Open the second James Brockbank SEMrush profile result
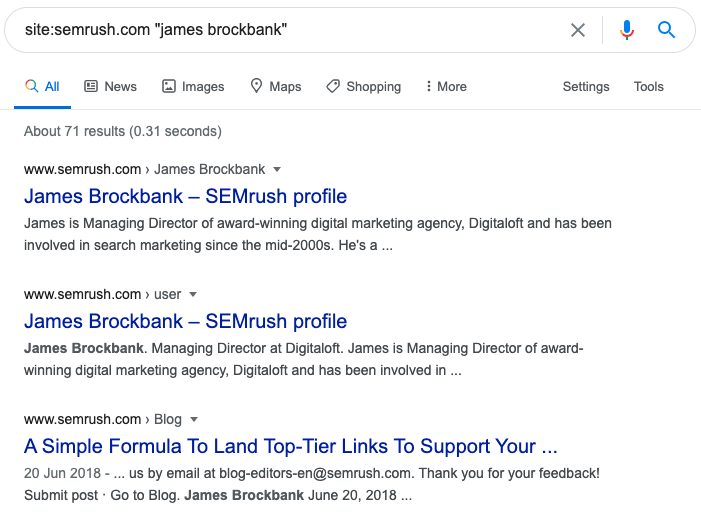This screenshot has height=524, width=701. [185, 321]
